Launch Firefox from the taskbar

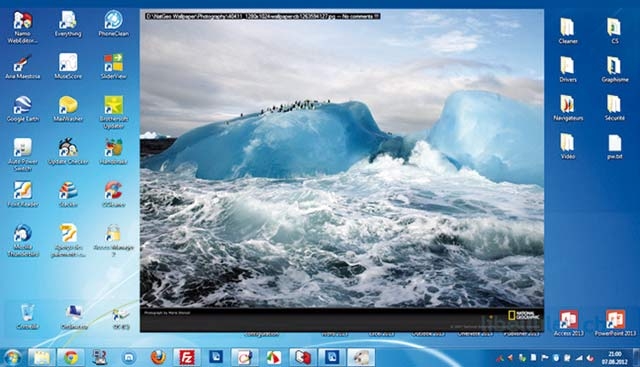158,358
